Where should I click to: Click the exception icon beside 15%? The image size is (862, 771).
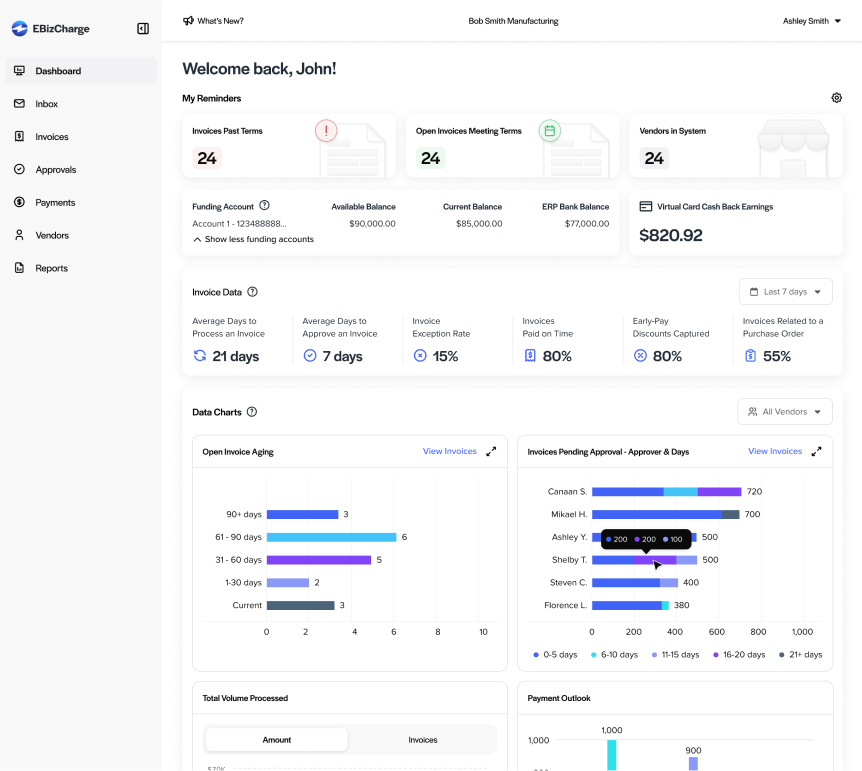pyautogui.click(x=420, y=356)
